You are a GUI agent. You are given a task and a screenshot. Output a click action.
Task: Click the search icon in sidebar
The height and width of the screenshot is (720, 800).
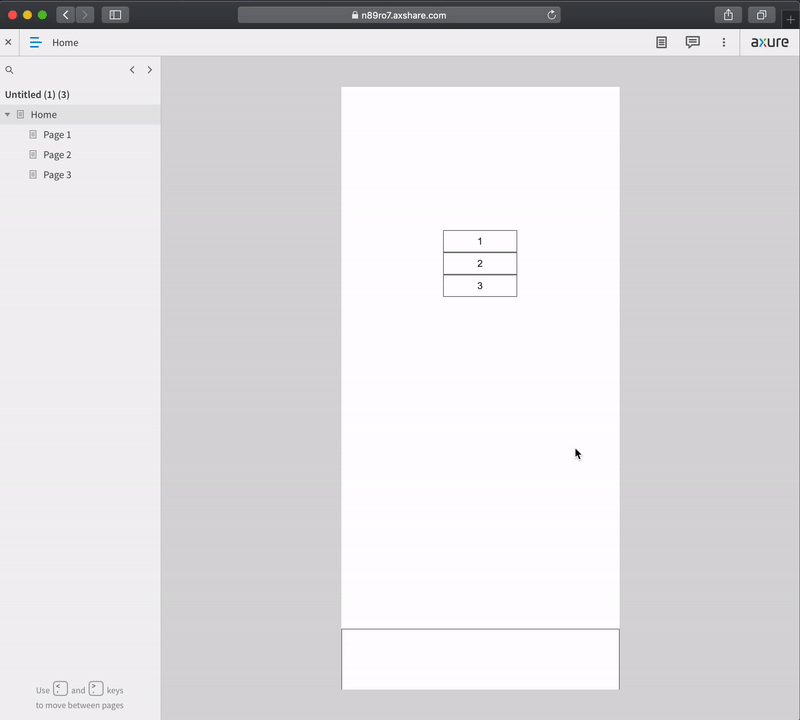coord(10,70)
